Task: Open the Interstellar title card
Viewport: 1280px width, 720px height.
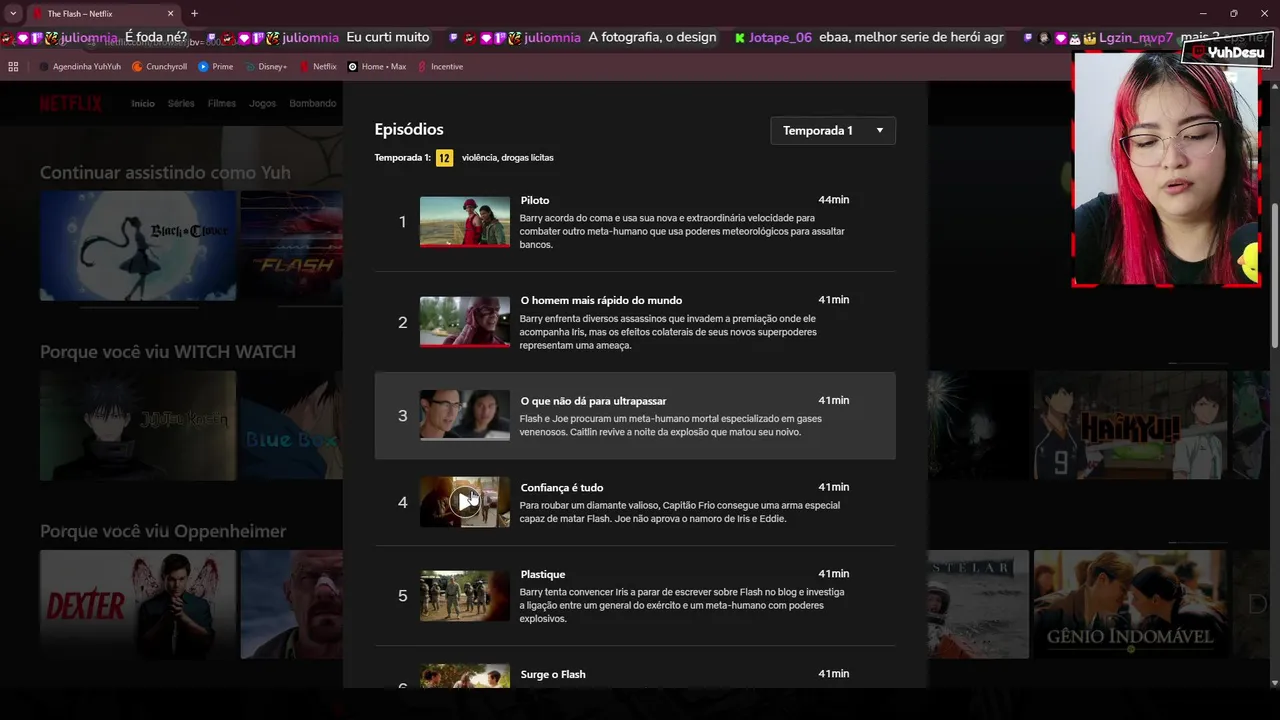Action: click(x=978, y=604)
